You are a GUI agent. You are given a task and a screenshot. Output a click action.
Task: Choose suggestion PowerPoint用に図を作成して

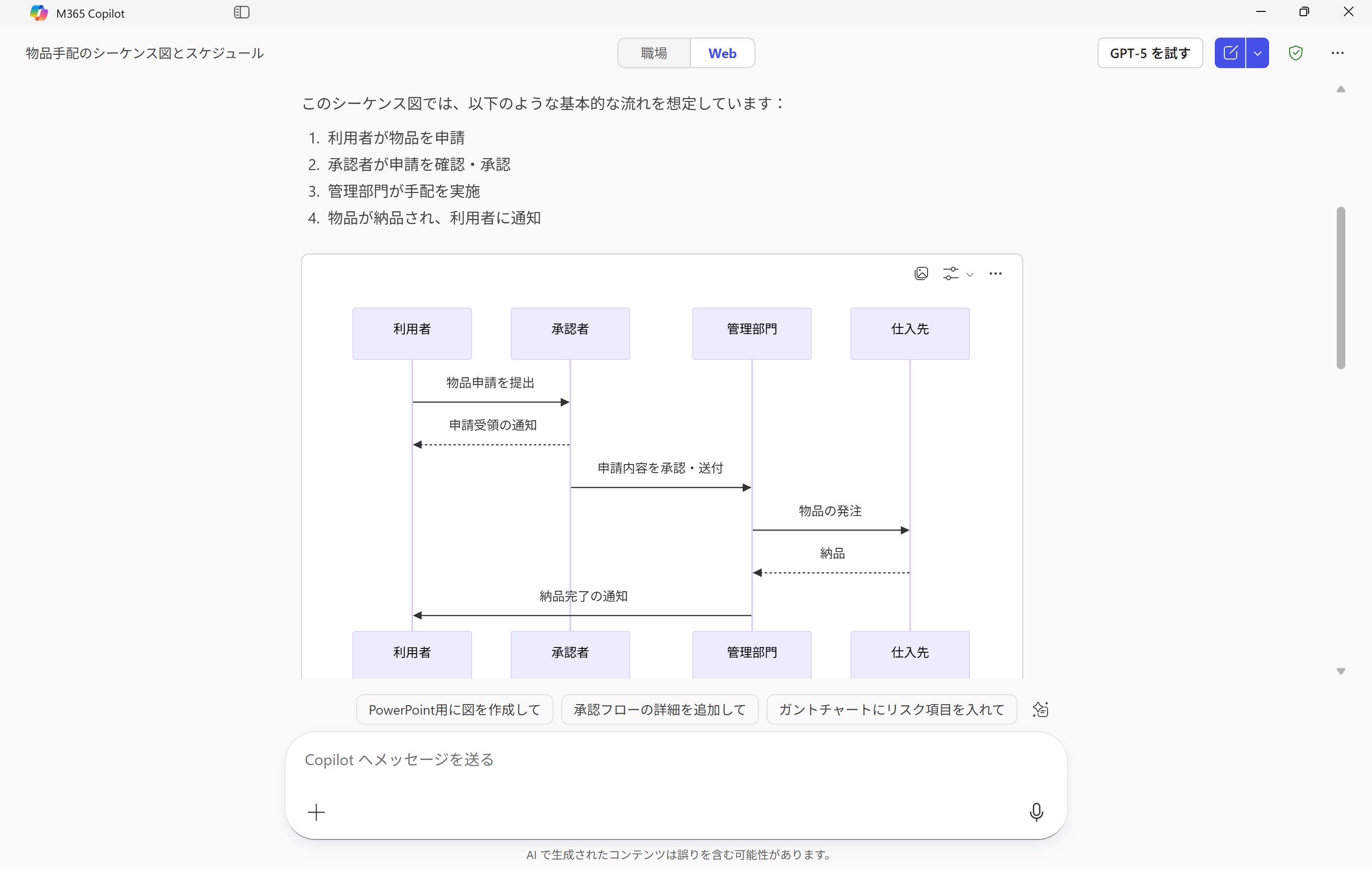pos(454,709)
